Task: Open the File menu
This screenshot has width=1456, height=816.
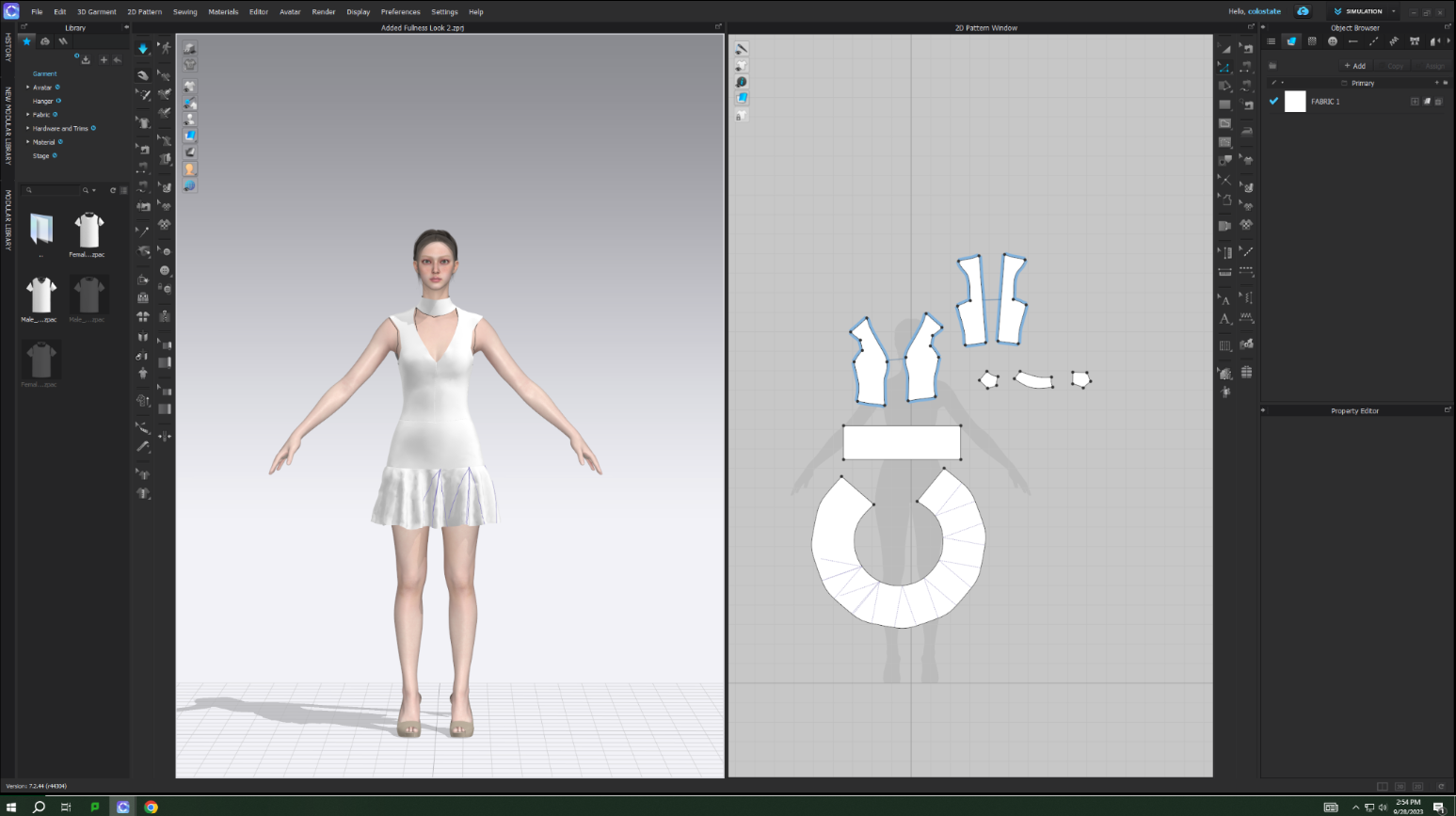Action: click(37, 12)
